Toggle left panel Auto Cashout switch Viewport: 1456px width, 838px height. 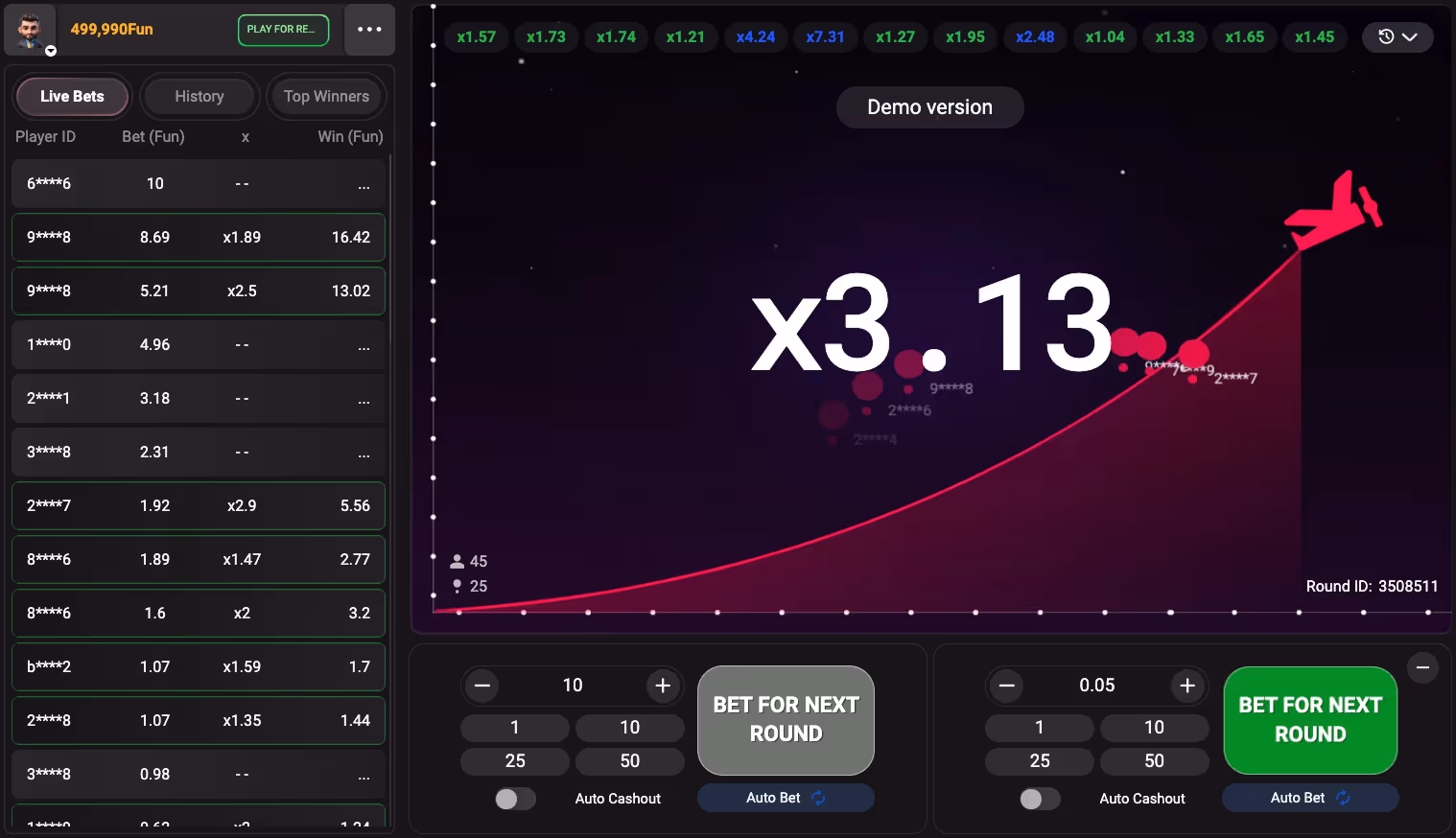[515, 799]
